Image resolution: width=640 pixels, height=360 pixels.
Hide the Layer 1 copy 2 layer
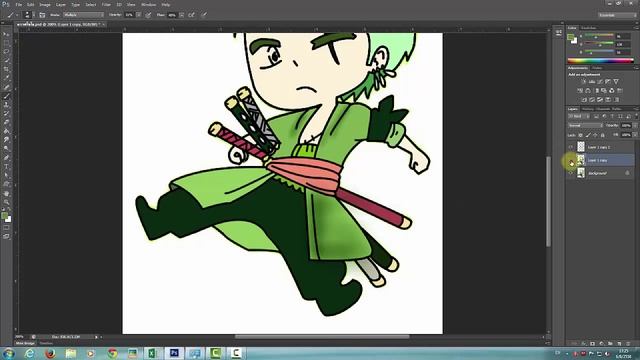(571, 147)
